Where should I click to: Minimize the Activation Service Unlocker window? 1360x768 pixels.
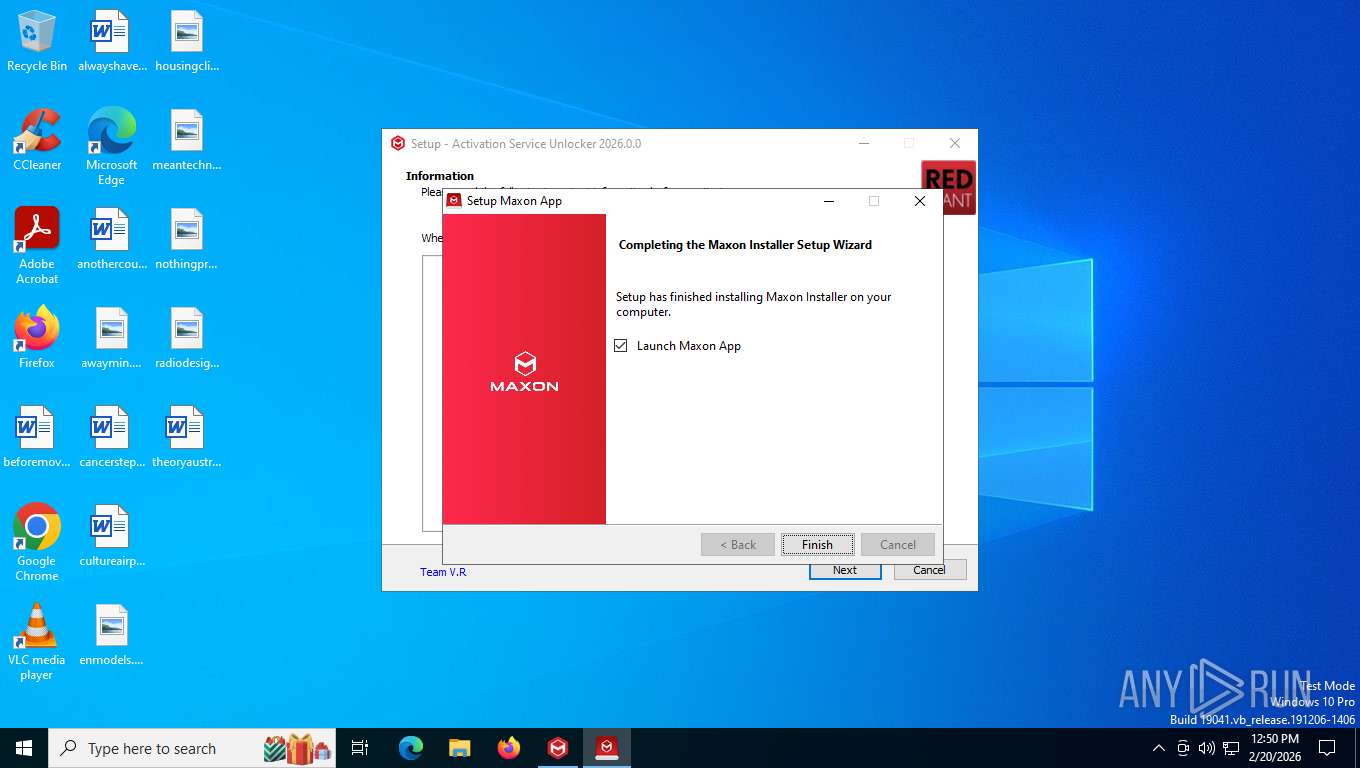tap(864, 144)
